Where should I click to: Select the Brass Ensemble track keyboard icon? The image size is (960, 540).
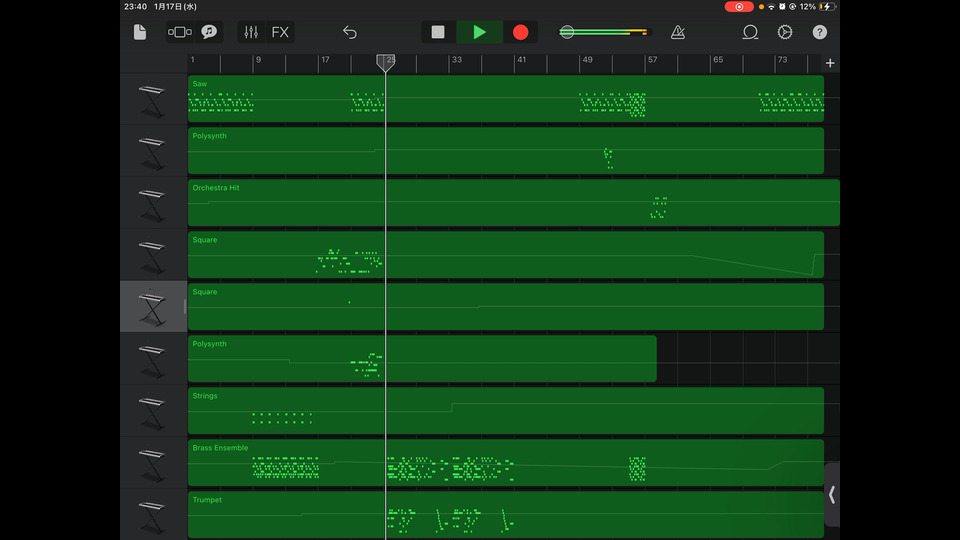152,464
